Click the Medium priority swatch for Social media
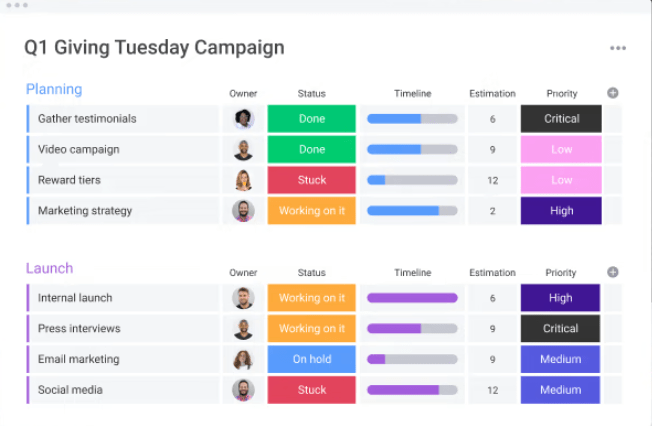Image resolution: width=652 pixels, height=426 pixels. (x=560, y=390)
